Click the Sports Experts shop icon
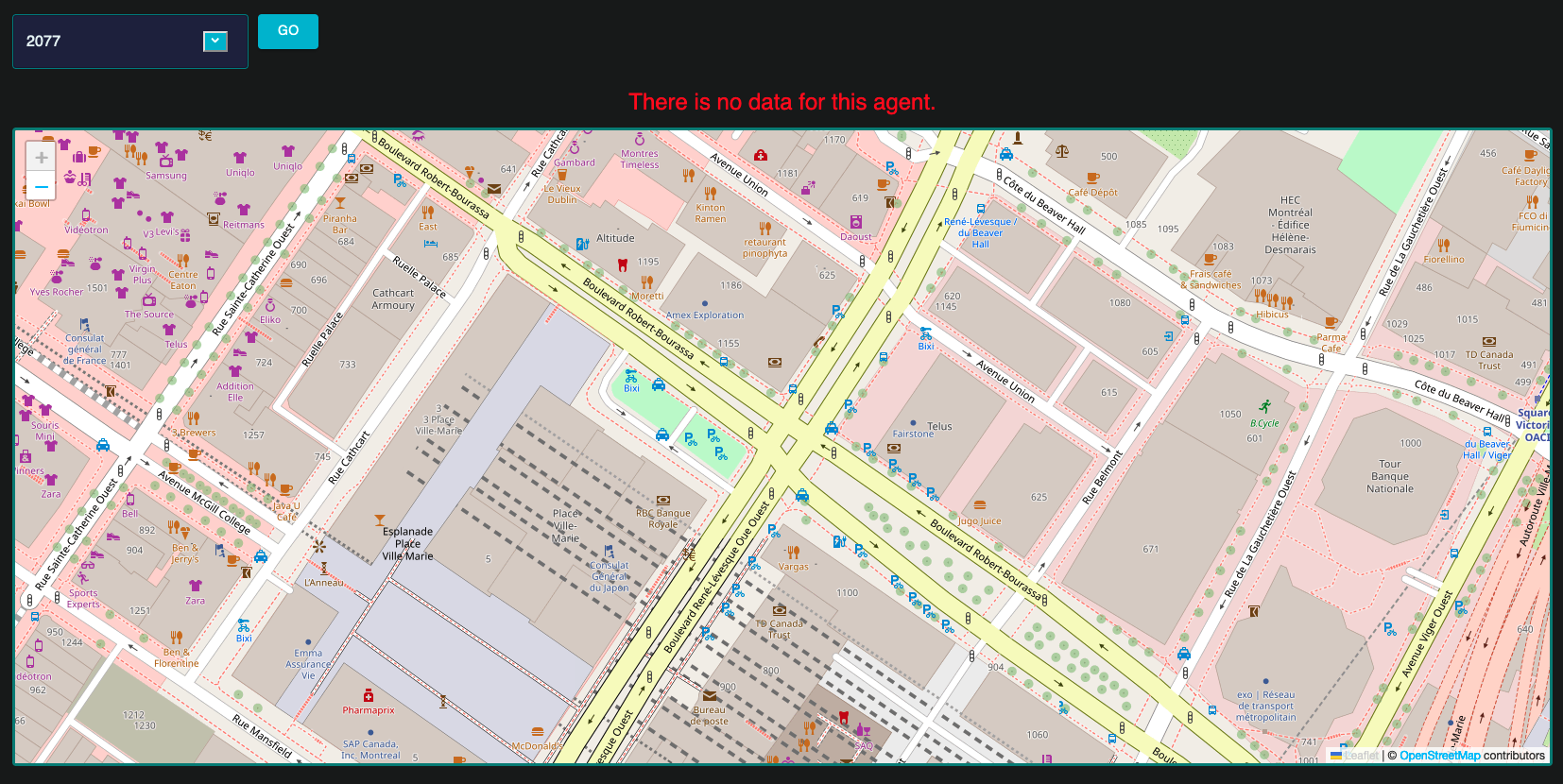Image resolution: width=1563 pixels, height=784 pixels. click(x=83, y=579)
